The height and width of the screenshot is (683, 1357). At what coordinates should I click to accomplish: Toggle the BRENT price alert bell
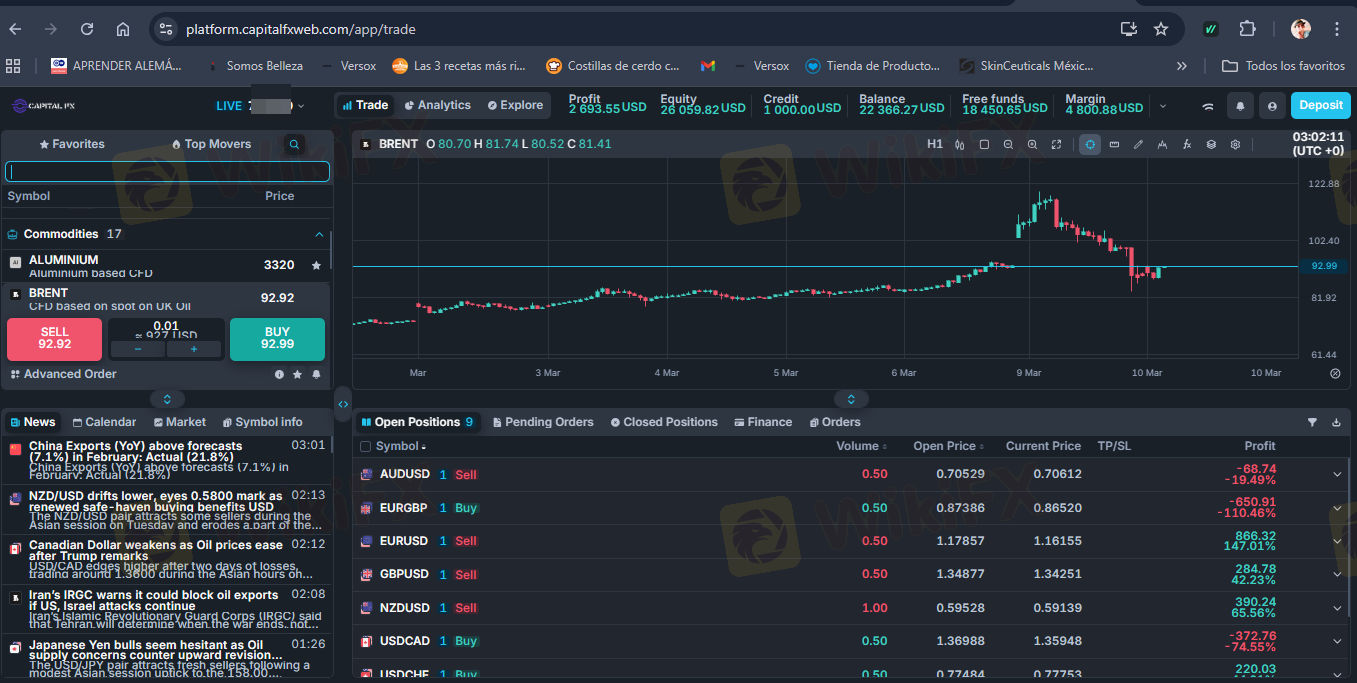(316, 374)
